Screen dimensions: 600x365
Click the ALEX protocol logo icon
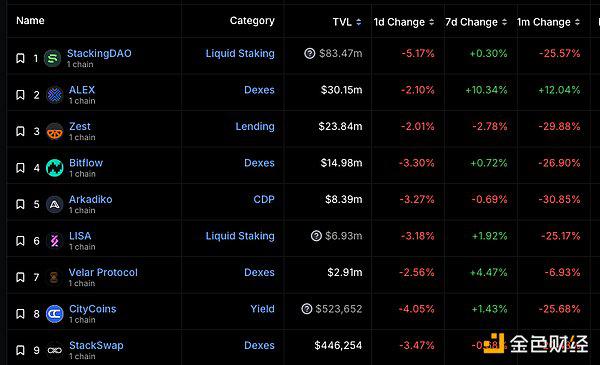pyautogui.click(x=54, y=95)
